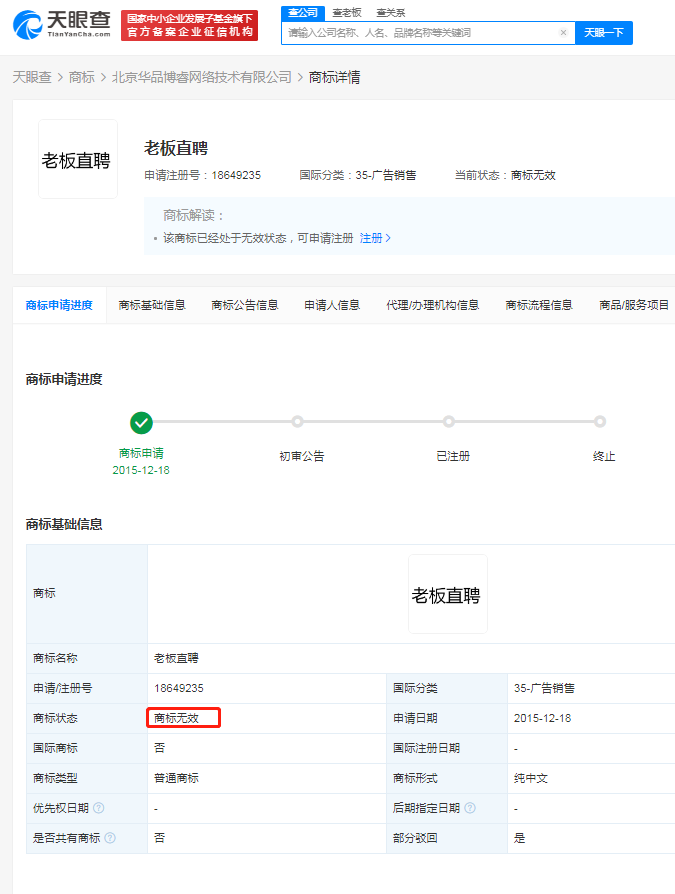The width and height of the screenshot is (675, 894).
Task: Click the 优先权日期 help question icon
Action: pyautogui.click(x=99, y=808)
